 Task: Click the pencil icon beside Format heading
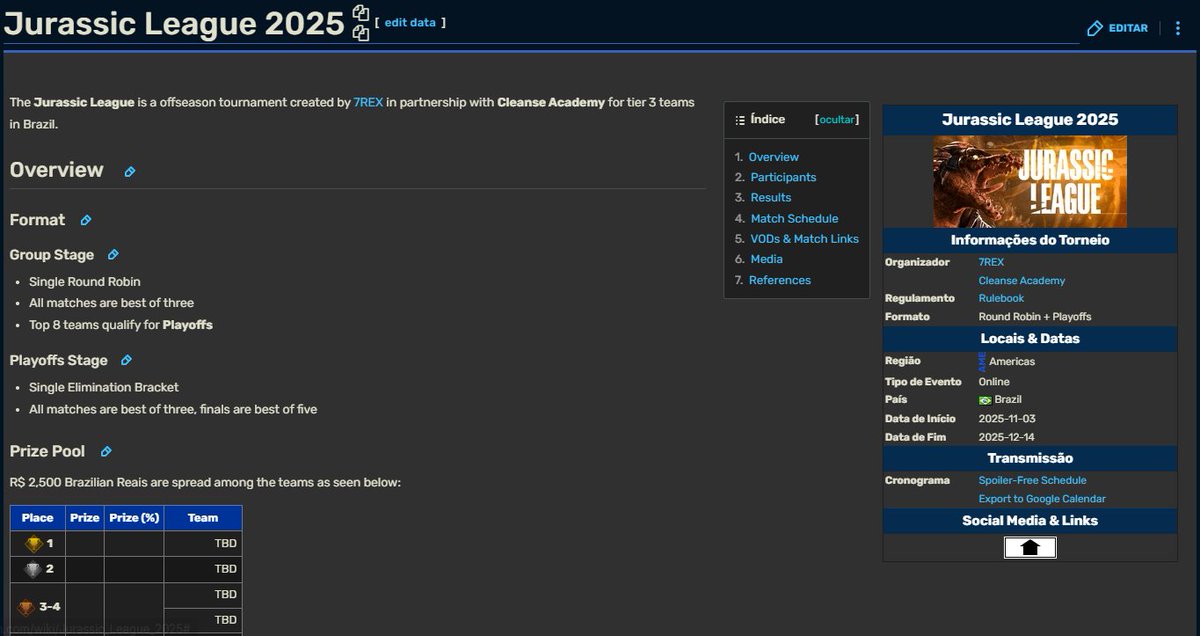(86, 220)
